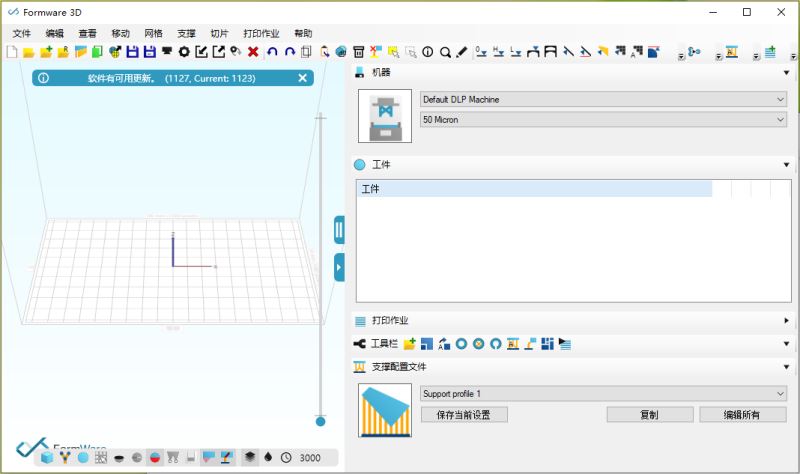Open the 帮助 menu
Image resolution: width=800 pixels, height=474 pixels.
click(303, 33)
